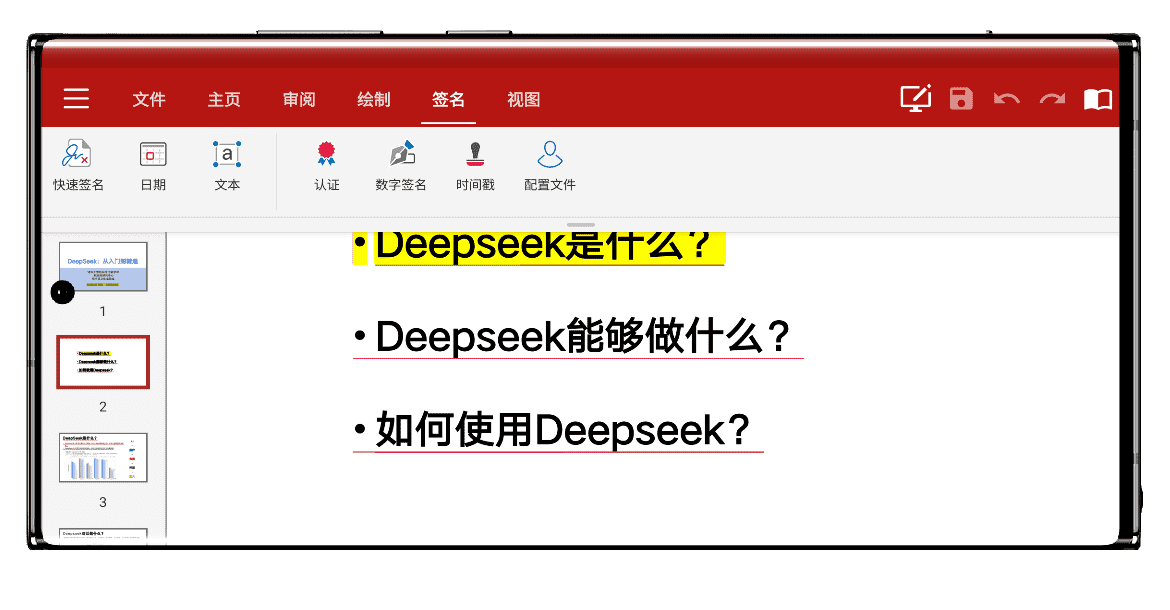The height and width of the screenshot is (610, 1170).
Task: Open page 1 thumbnail
Action: pos(103,266)
